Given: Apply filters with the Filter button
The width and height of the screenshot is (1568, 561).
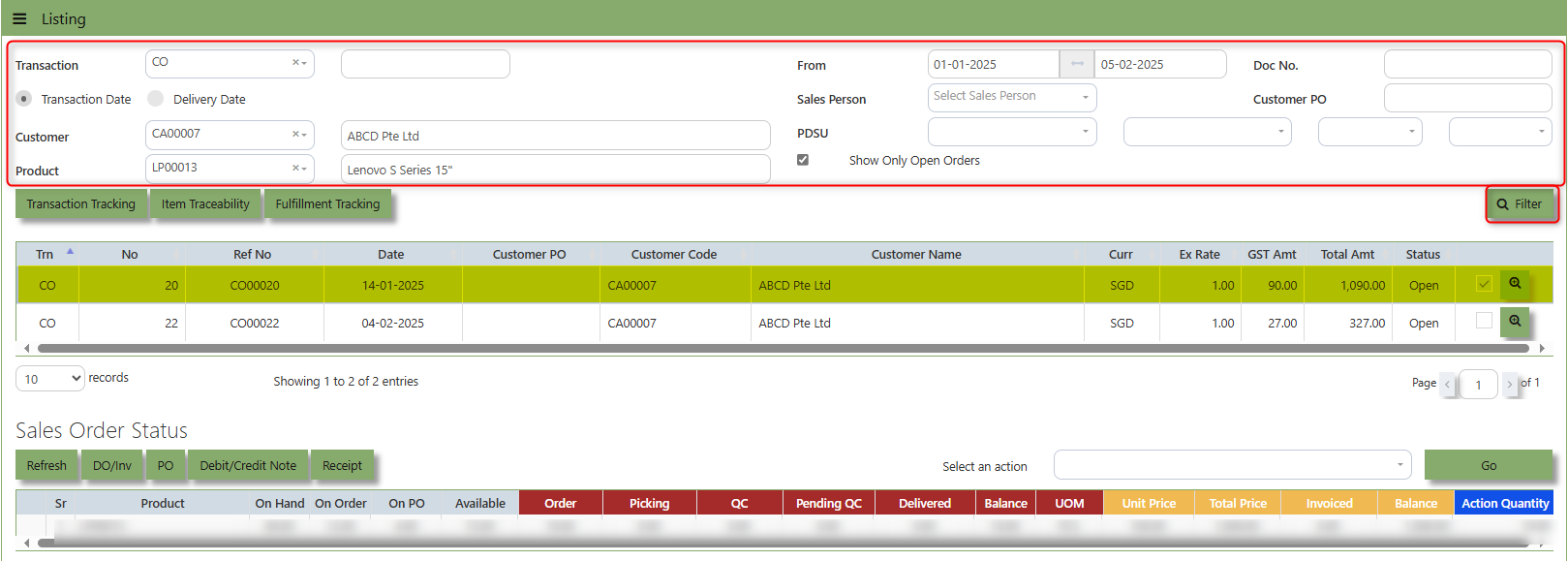Looking at the screenshot, I should click(1521, 204).
